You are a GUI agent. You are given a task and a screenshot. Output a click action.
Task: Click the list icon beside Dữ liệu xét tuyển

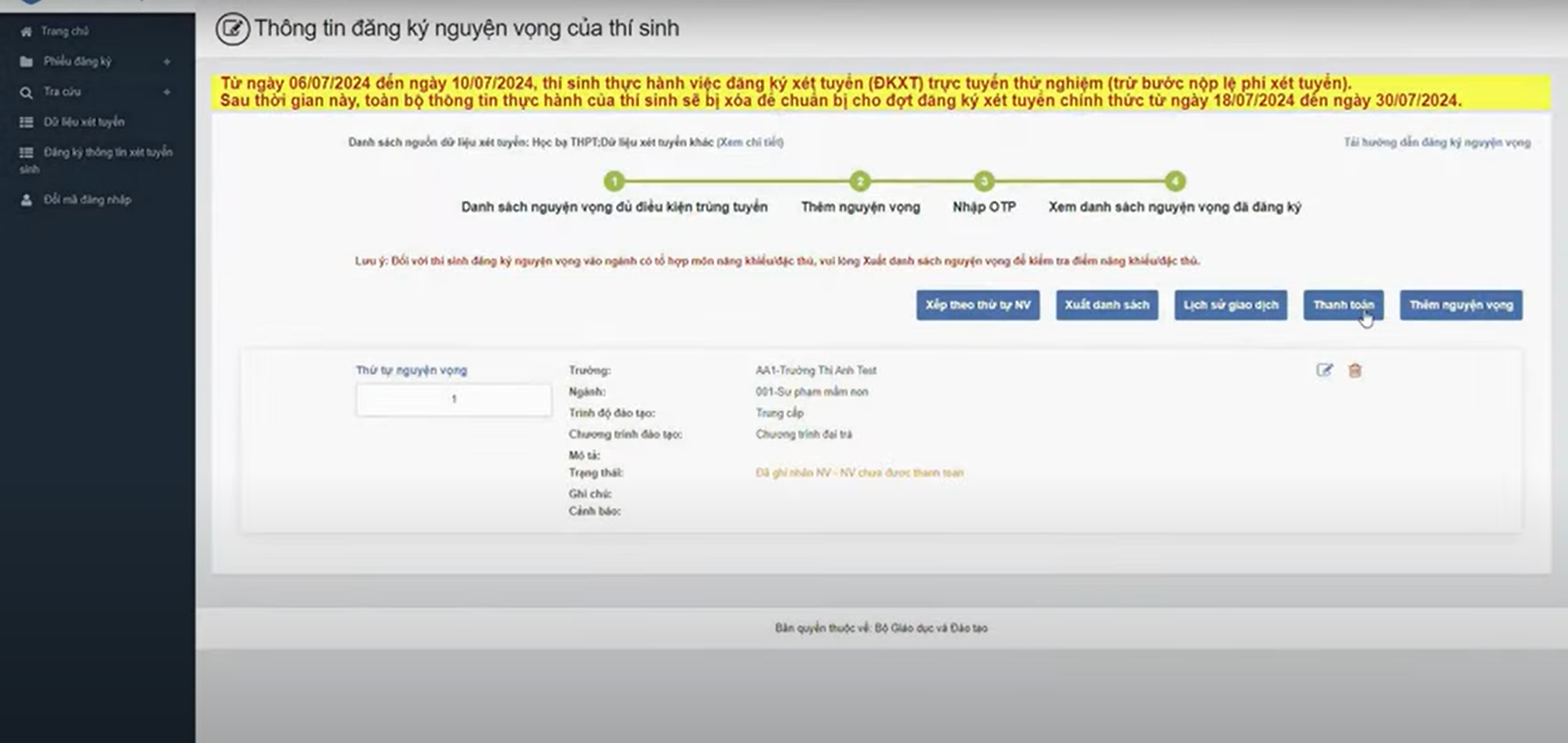pyautogui.click(x=26, y=122)
